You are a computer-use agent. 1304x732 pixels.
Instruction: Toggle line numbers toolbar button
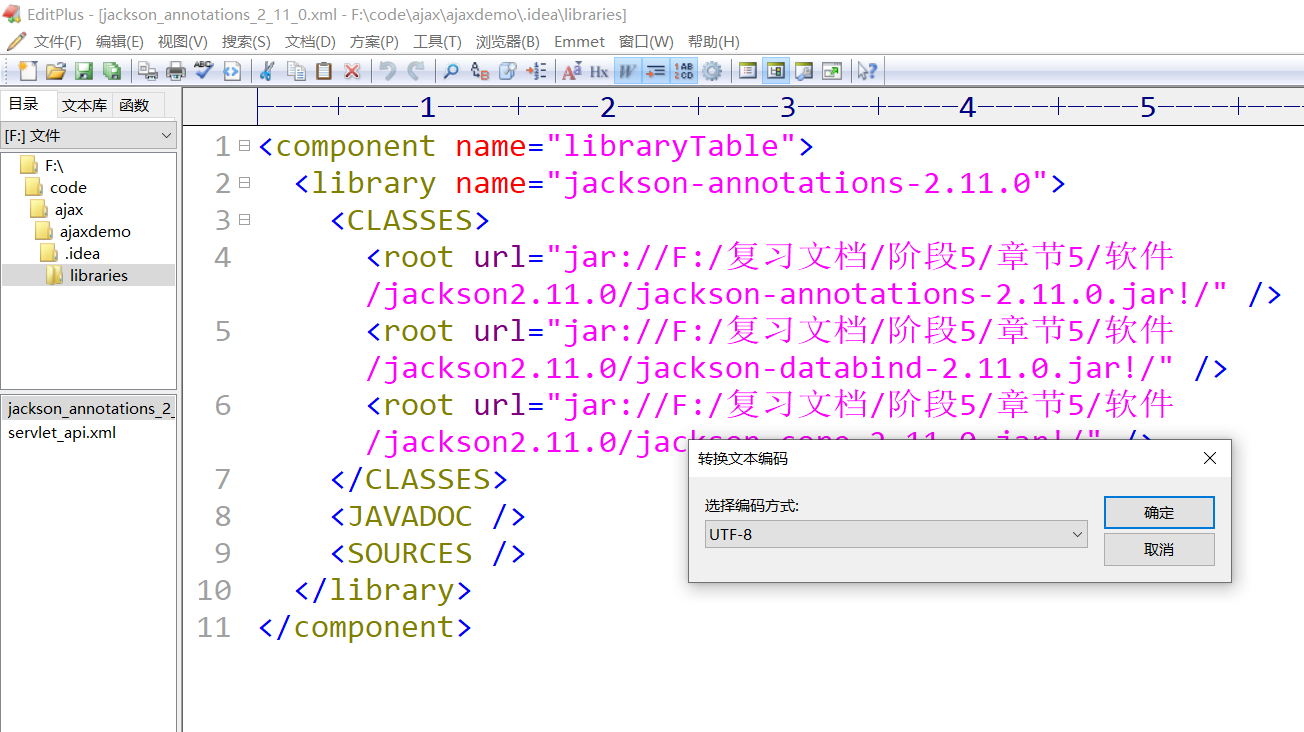click(x=684, y=71)
